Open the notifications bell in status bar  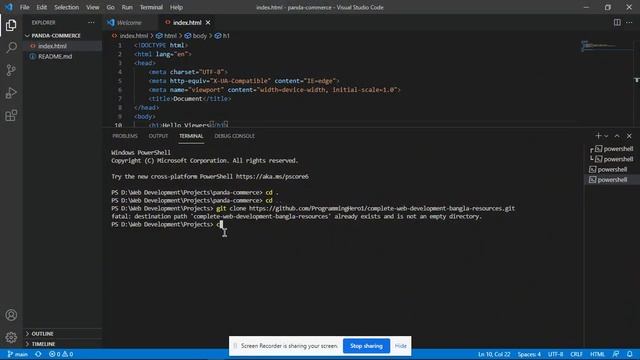click(x=629, y=354)
